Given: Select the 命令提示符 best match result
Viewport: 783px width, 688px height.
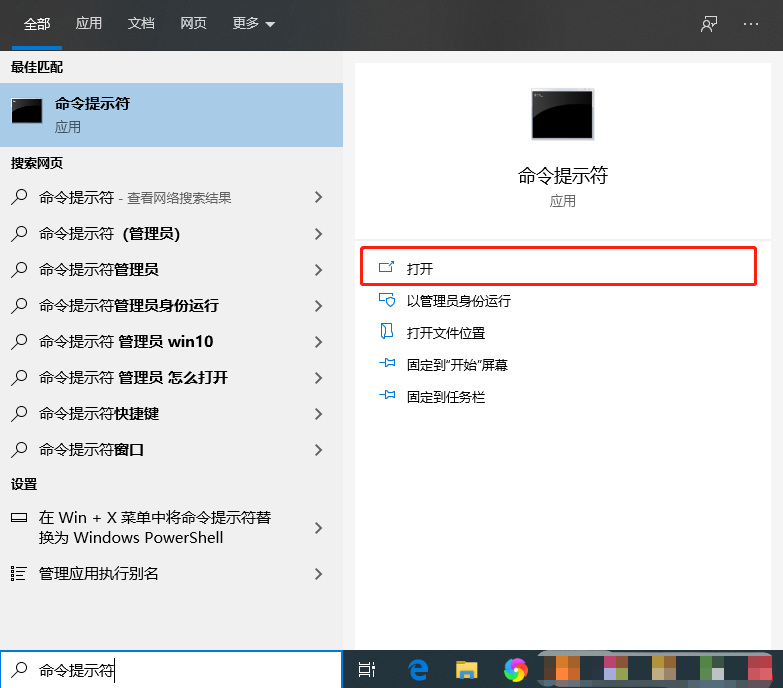Looking at the screenshot, I should point(171,115).
